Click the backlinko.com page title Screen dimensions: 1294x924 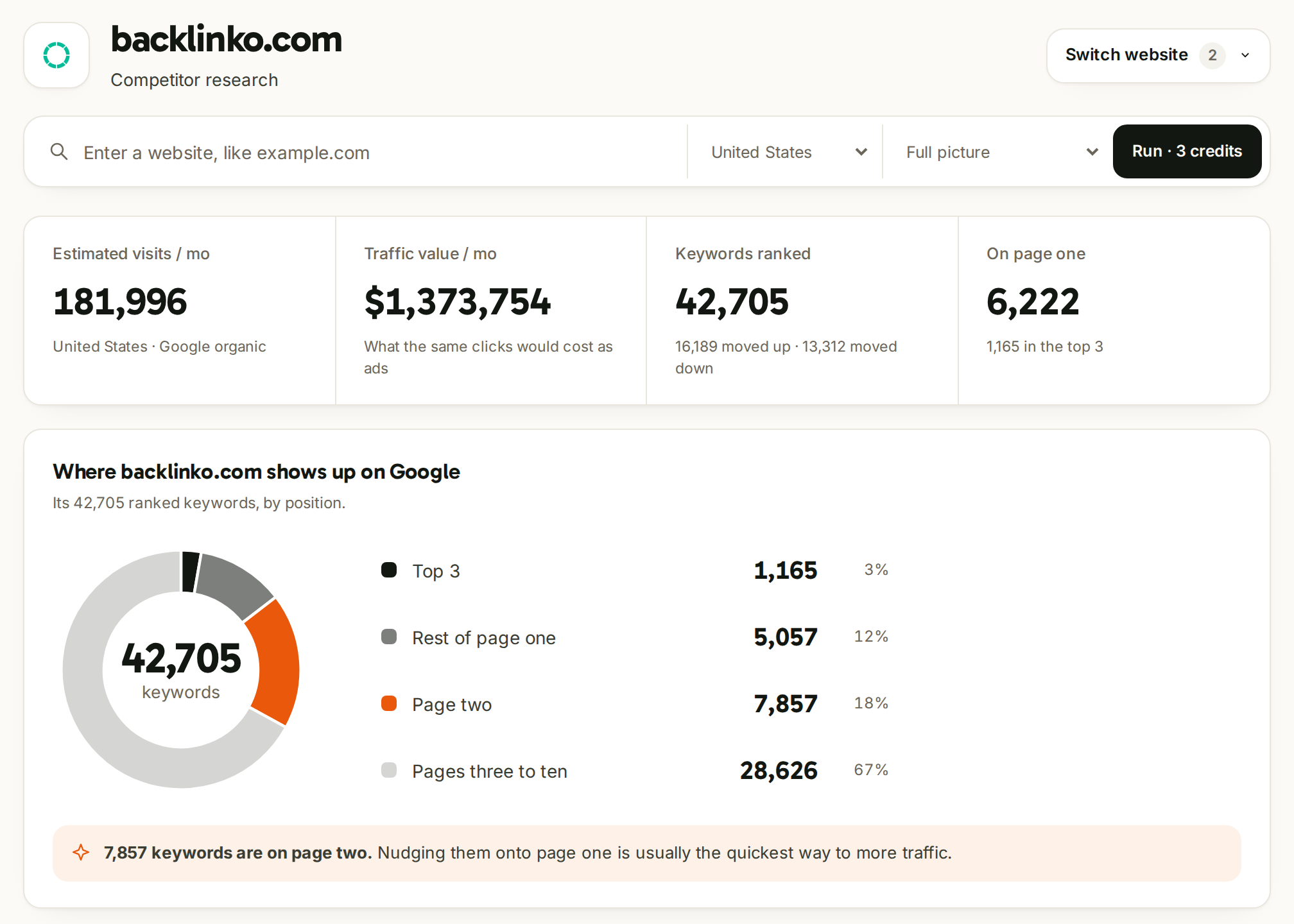227,39
